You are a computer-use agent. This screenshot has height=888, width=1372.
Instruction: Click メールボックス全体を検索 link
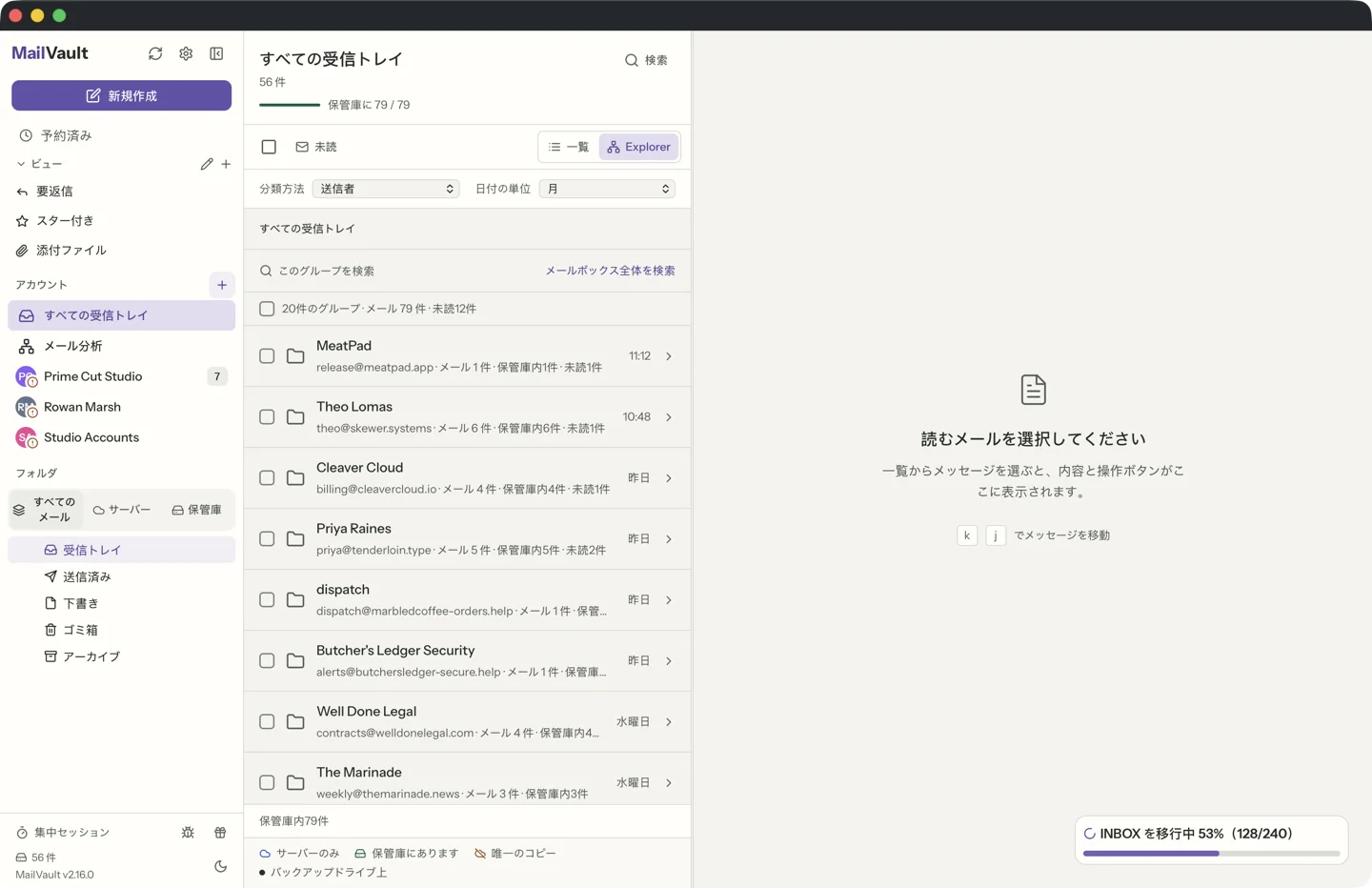point(610,272)
